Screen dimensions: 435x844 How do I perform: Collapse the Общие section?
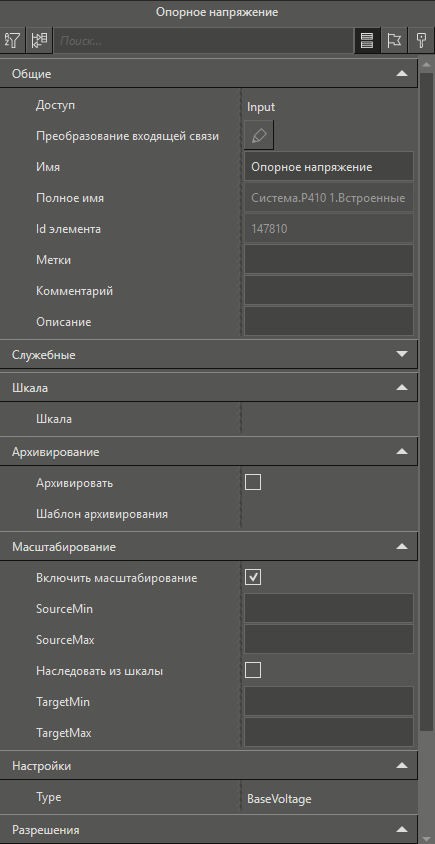pyautogui.click(x=402, y=74)
